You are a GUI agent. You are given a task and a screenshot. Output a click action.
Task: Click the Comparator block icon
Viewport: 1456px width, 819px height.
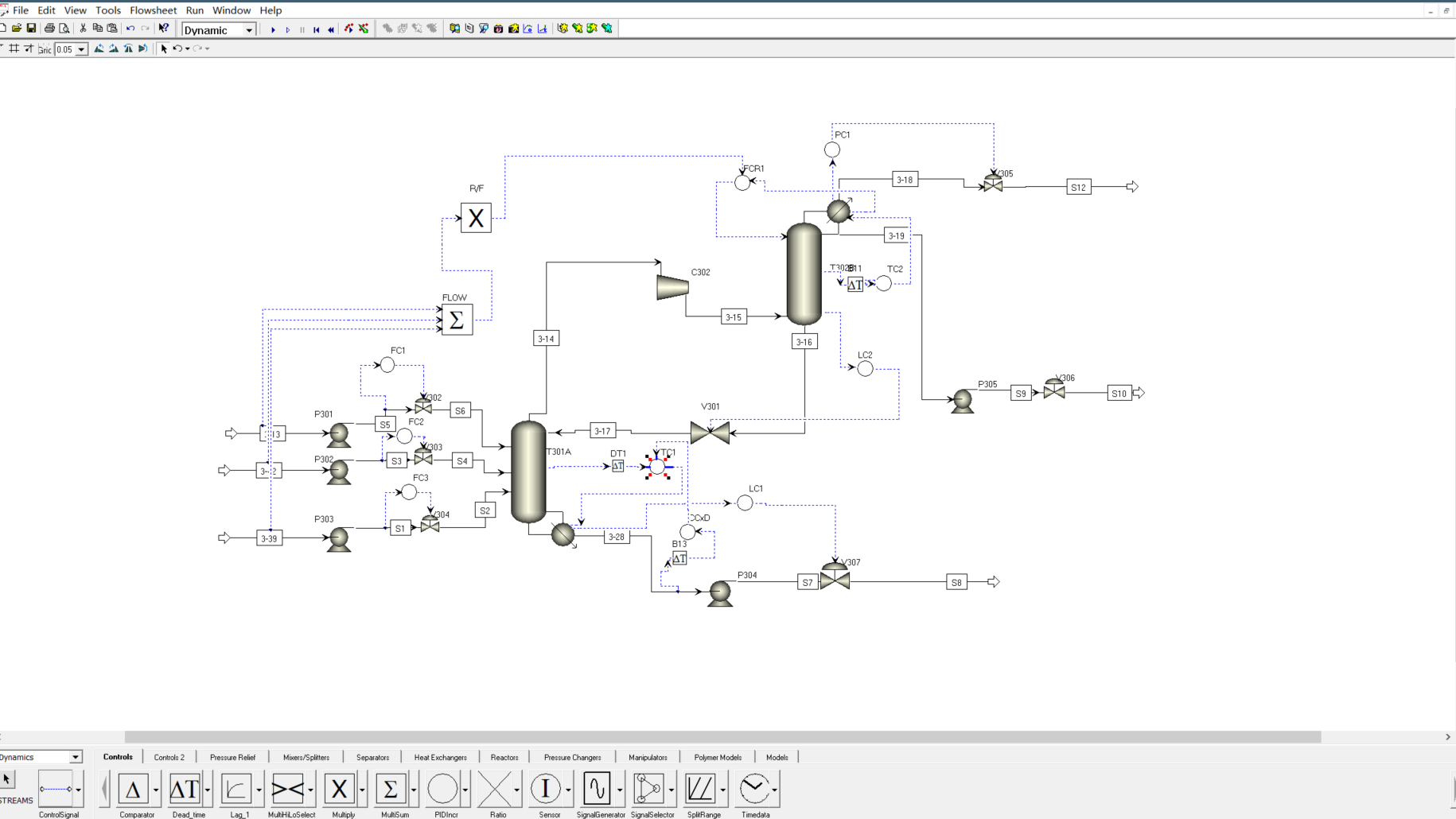[x=134, y=789]
